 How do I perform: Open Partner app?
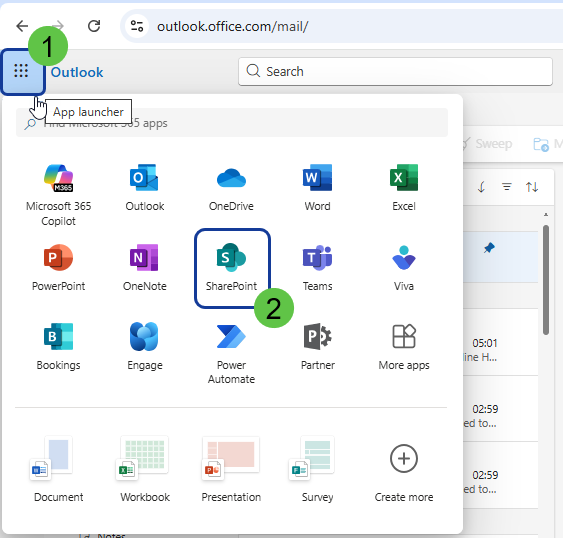click(317, 346)
